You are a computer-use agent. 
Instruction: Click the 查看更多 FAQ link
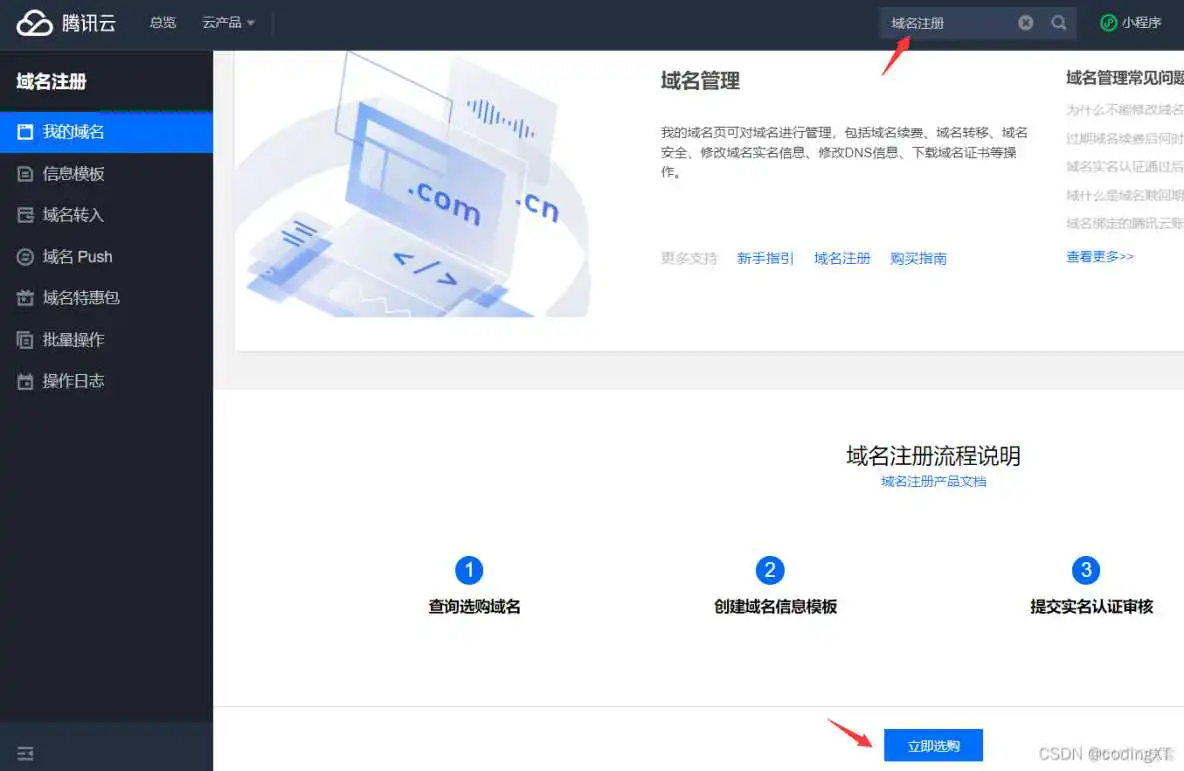1099,256
